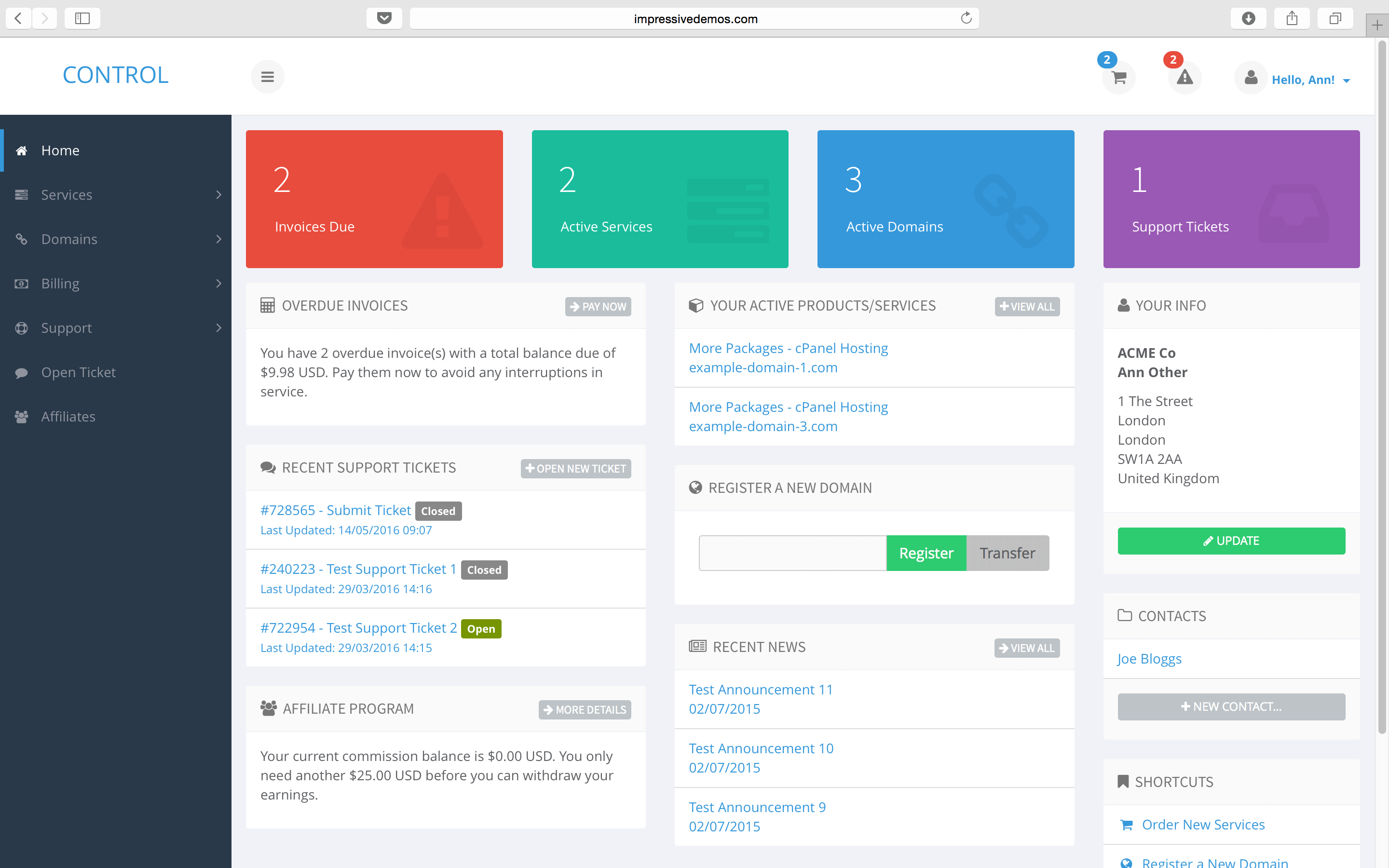Viewport: 1389px width, 868px height.
Task: Click Test Announcement 11 news link
Action: coord(761,689)
